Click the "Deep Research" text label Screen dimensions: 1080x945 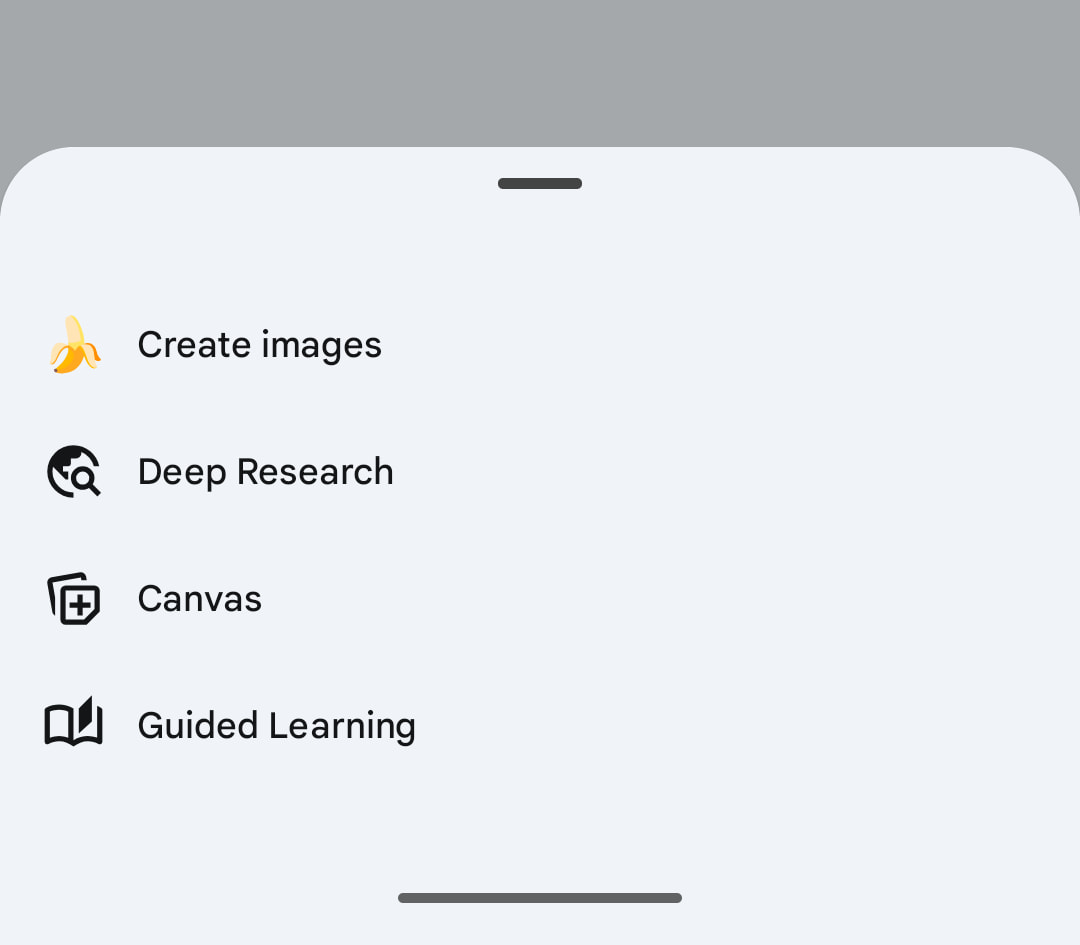coord(265,471)
